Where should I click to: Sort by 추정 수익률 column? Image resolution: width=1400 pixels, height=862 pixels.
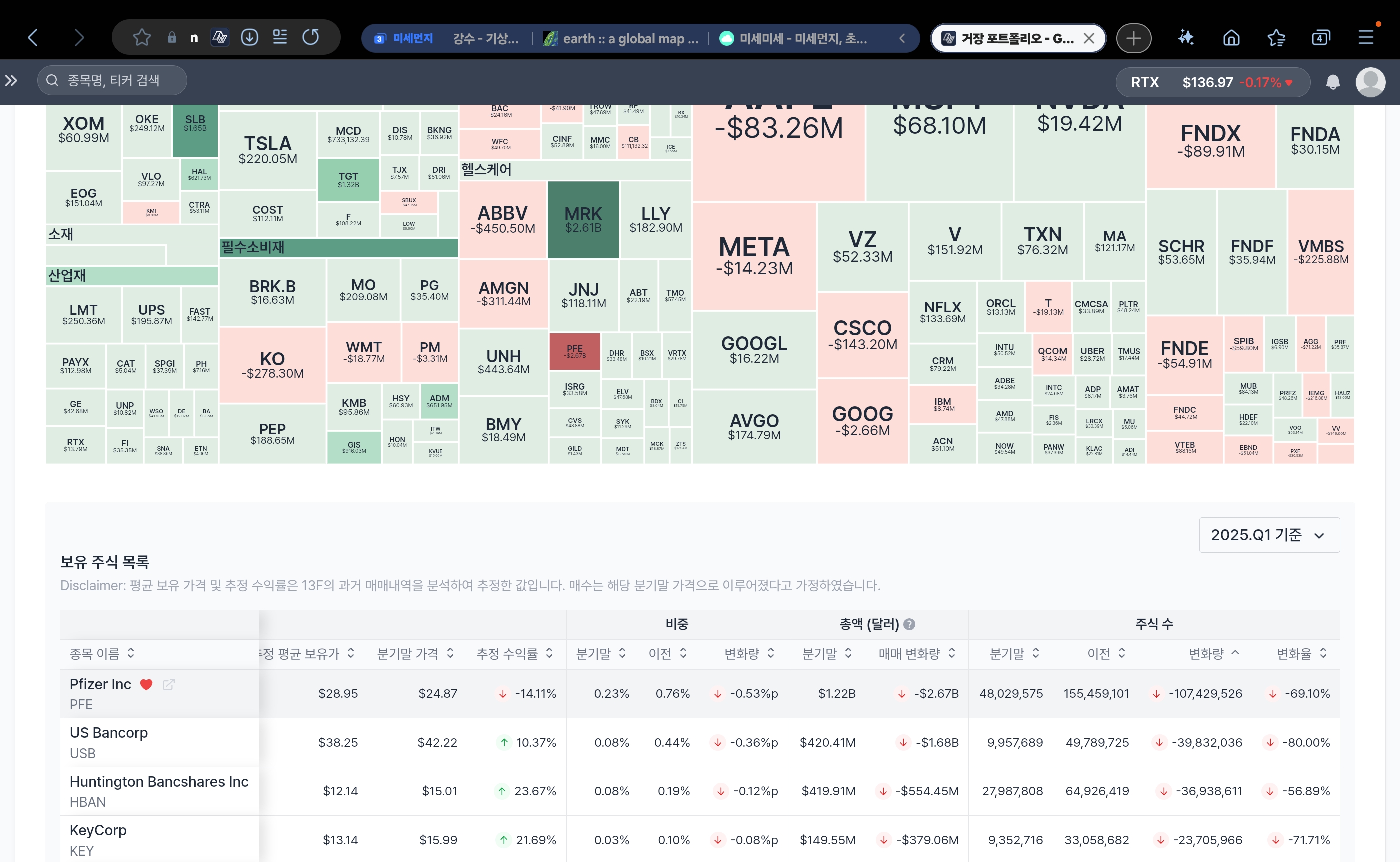coord(514,654)
